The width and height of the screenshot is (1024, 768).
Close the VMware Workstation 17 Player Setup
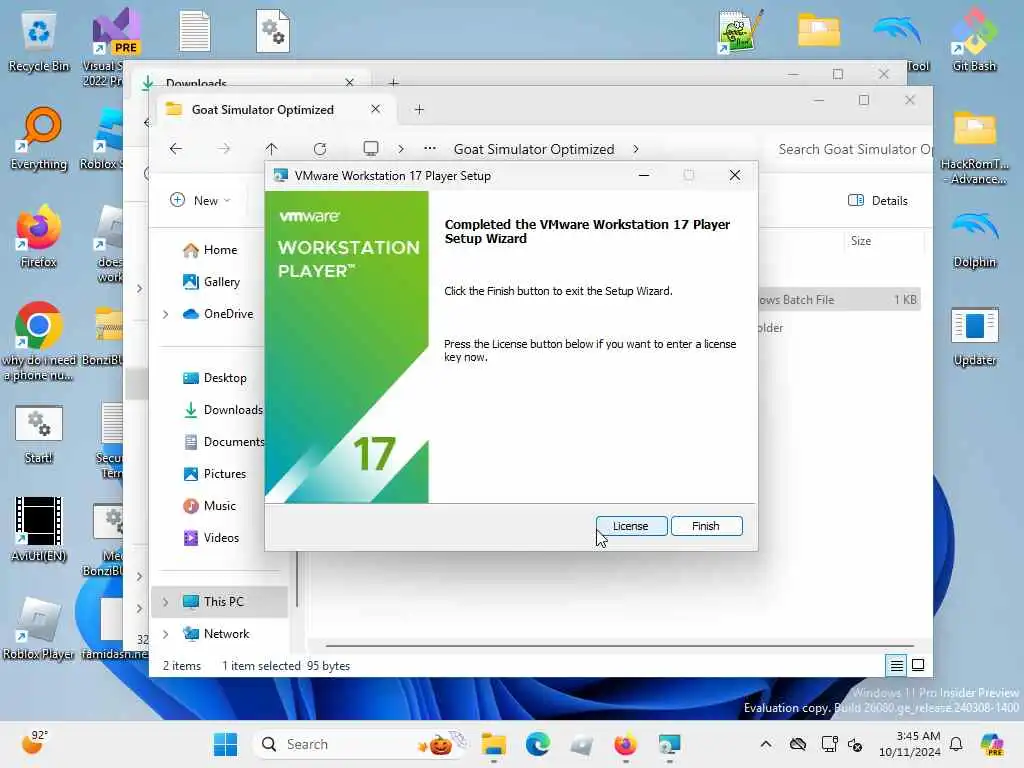coord(735,176)
